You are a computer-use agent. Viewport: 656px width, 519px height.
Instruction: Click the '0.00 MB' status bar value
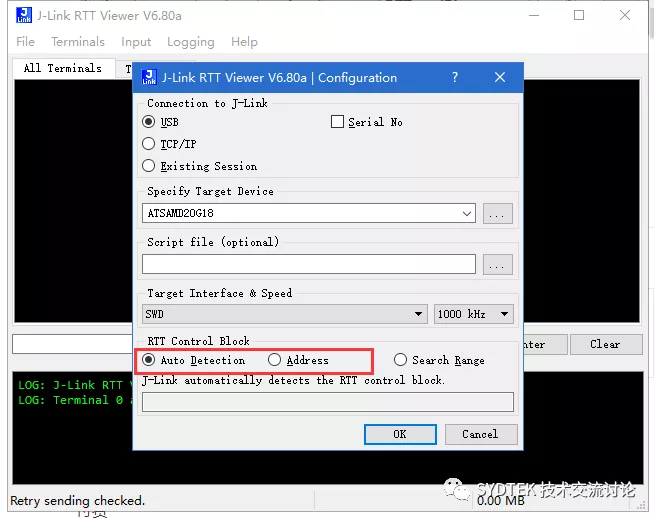501,501
